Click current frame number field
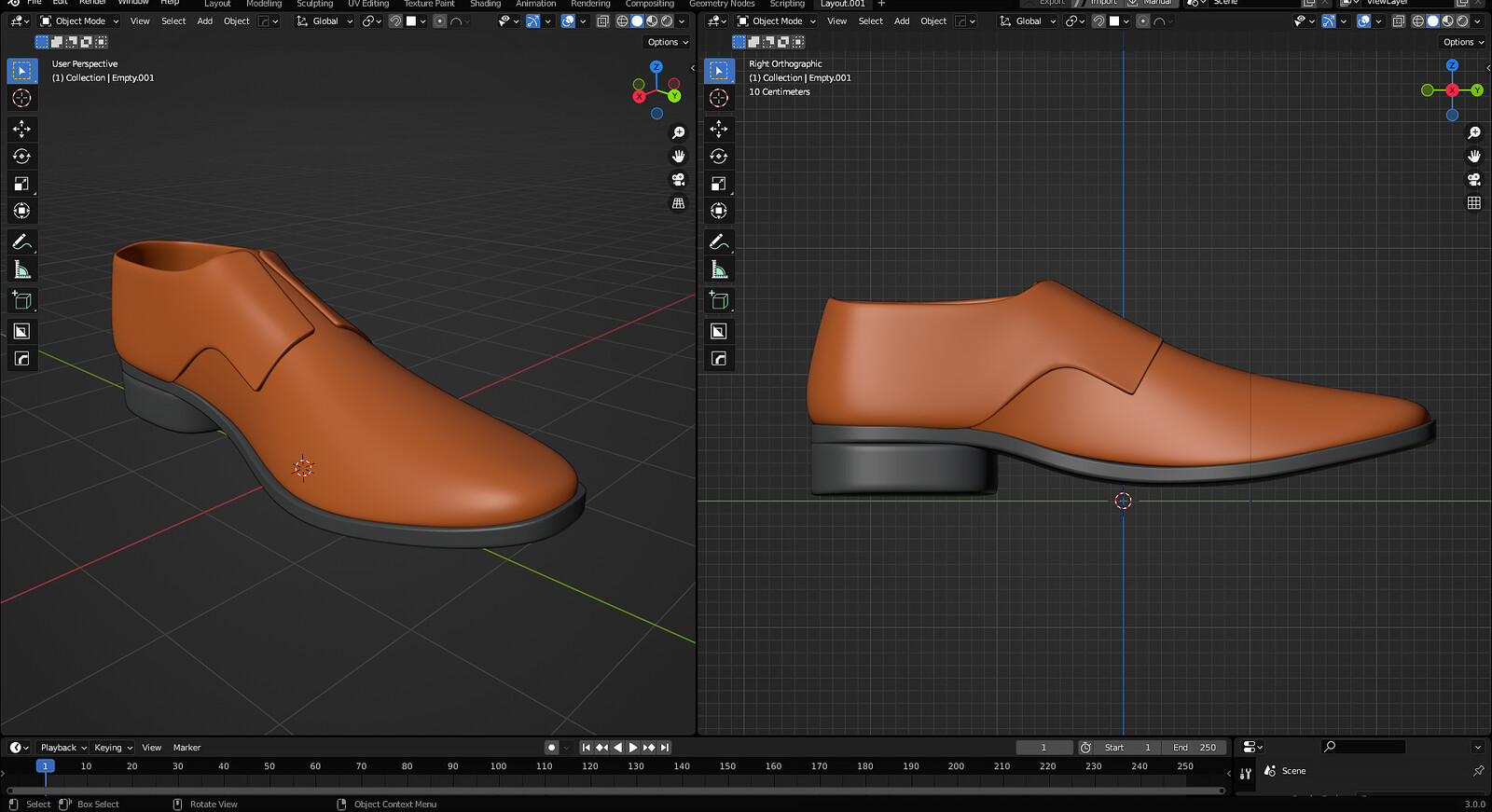The width and height of the screenshot is (1492, 812). click(1044, 748)
